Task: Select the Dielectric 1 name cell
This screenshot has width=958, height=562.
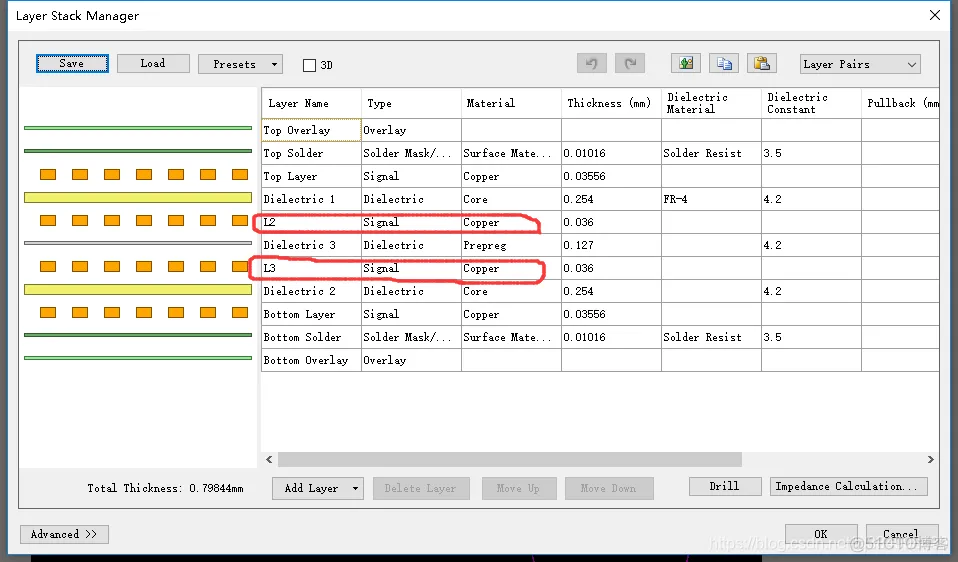Action: [312, 199]
